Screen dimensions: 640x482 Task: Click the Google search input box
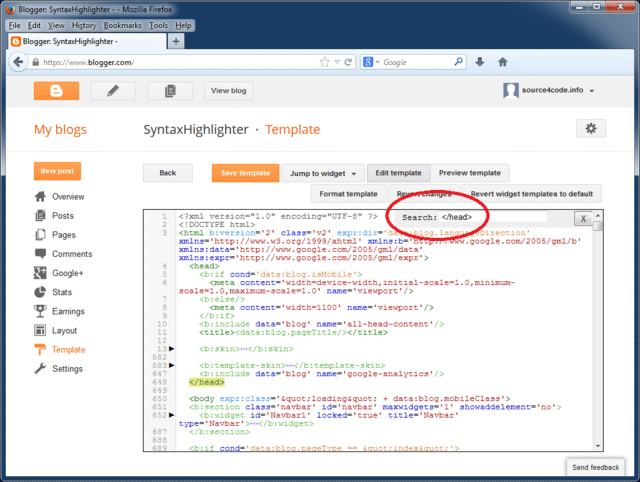point(416,62)
